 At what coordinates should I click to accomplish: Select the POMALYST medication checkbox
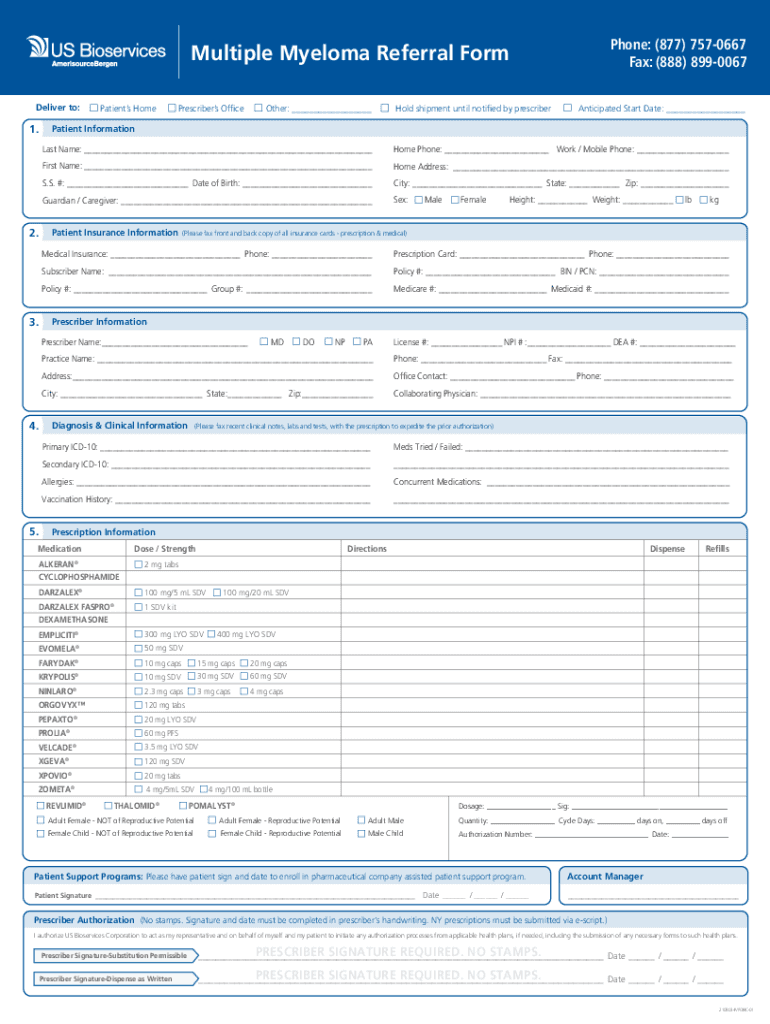pyautogui.click(x=182, y=805)
